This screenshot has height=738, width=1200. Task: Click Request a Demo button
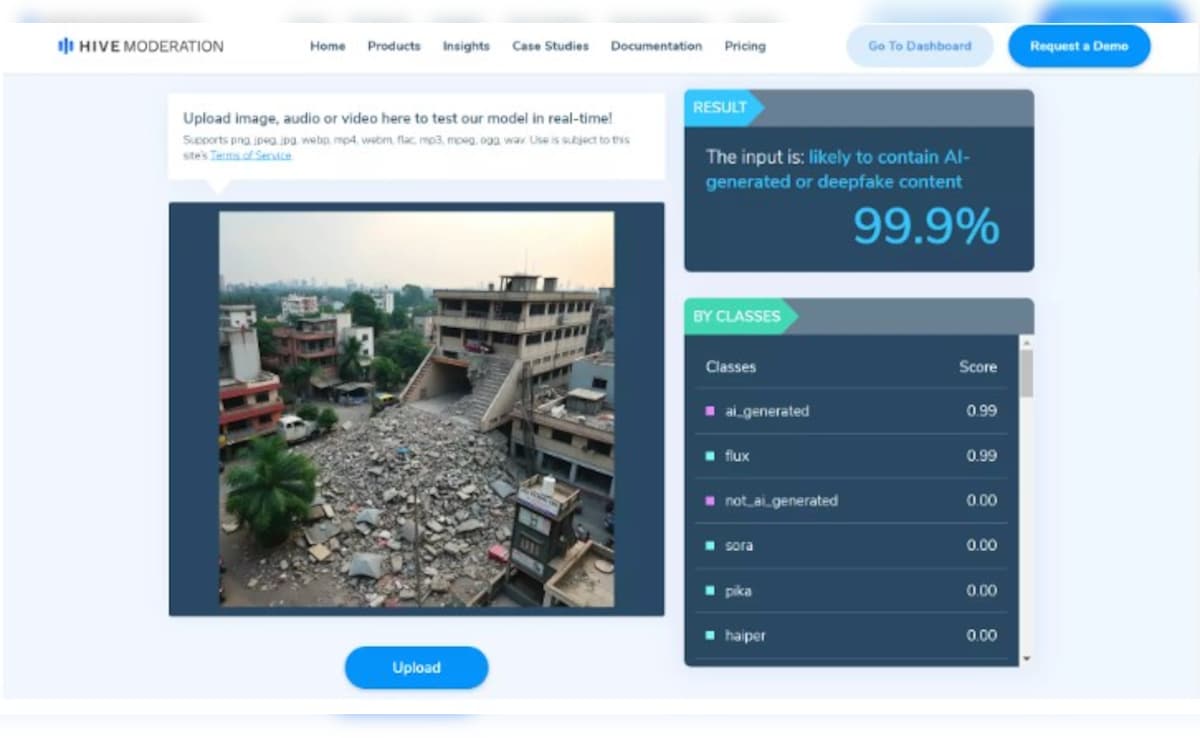point(1079,46)
